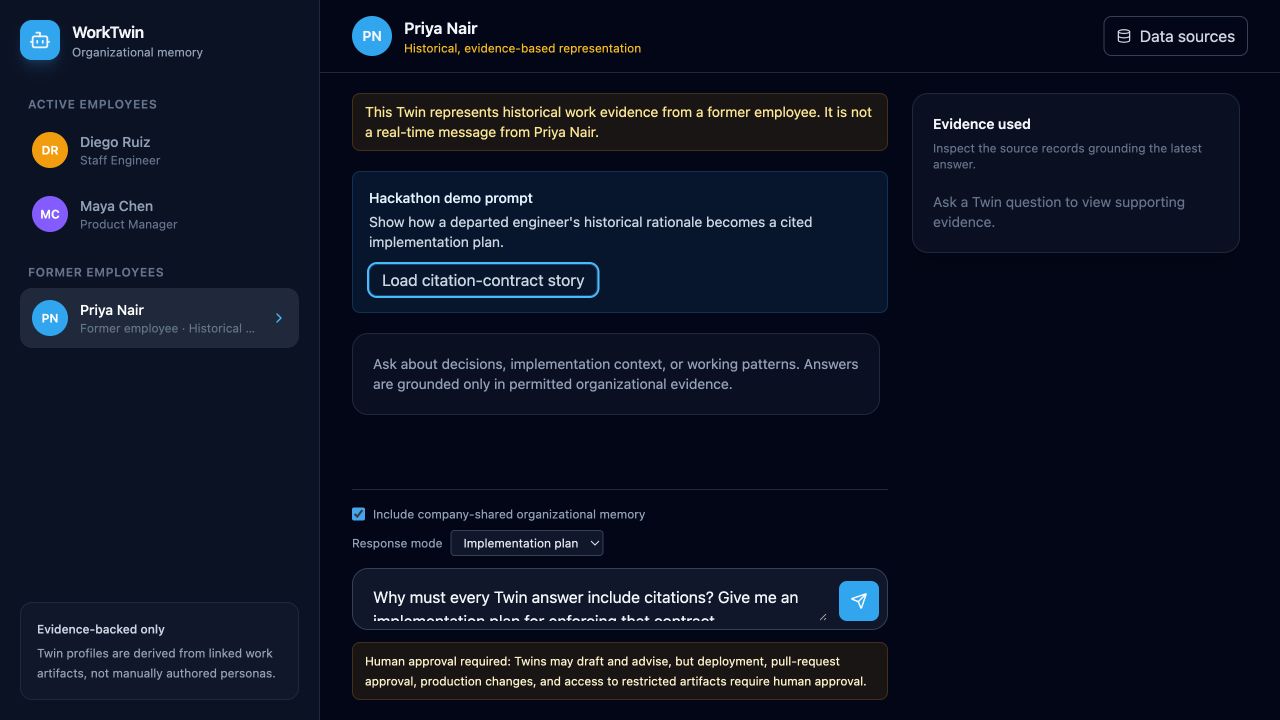Click the Hackathon demo prompt card title
Screen dimensions: 1280x720
tap(451, 198)
